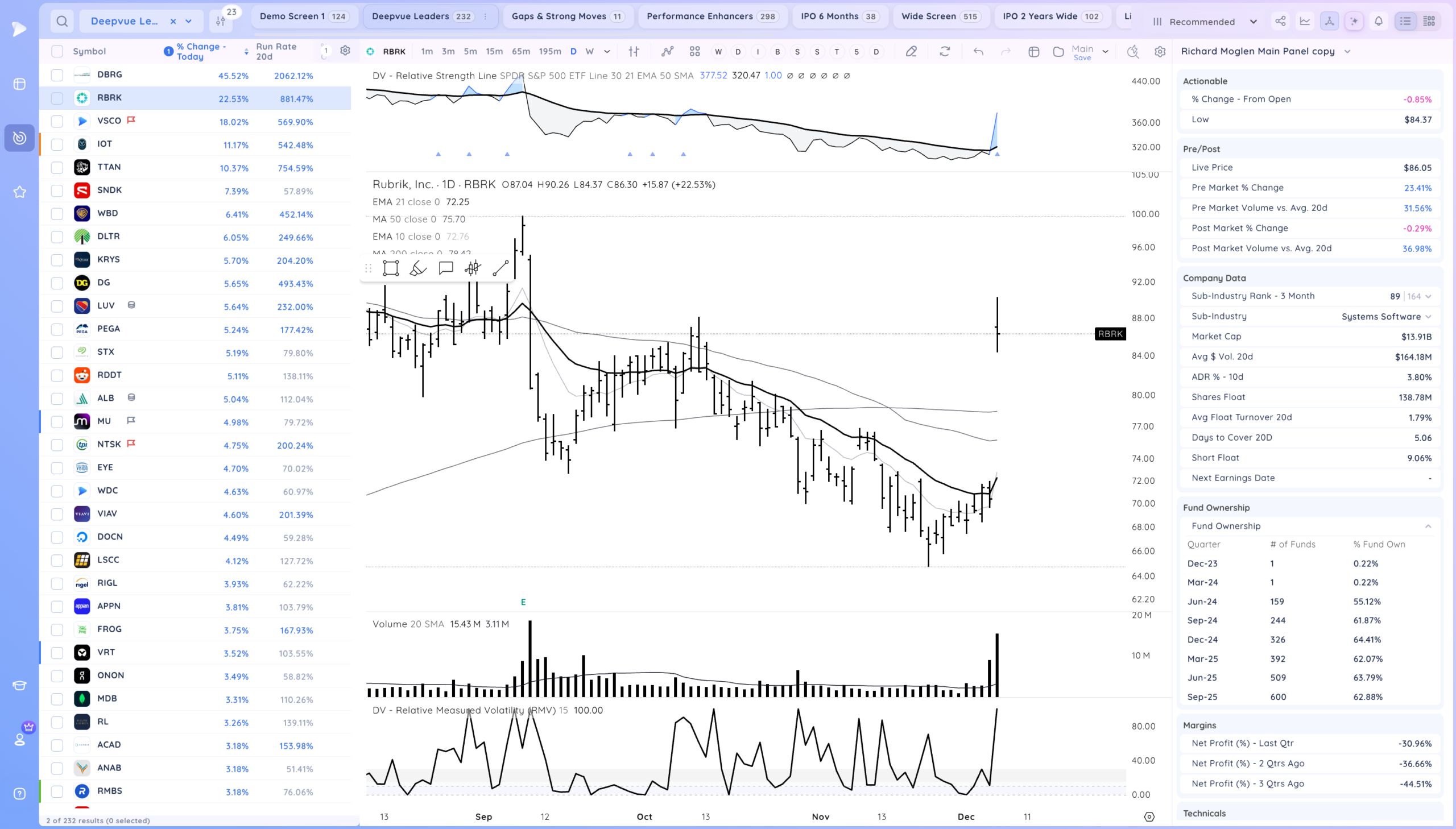Select the 15m timeframe button
The width and height of the screenshot is (1456, 829).
[x=494, y=51]
